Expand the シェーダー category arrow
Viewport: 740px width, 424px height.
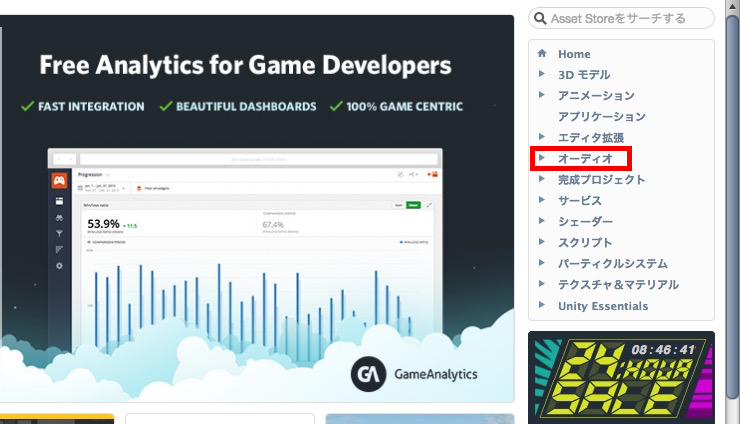point(542,220)
